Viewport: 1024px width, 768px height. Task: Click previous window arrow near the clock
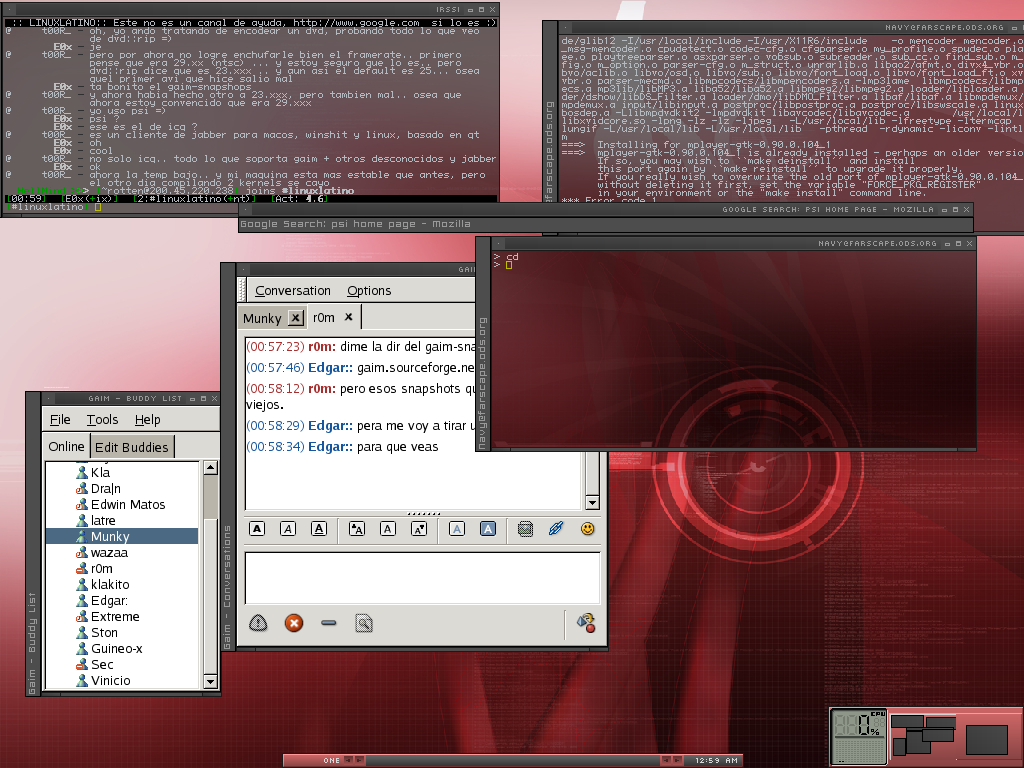665,760
